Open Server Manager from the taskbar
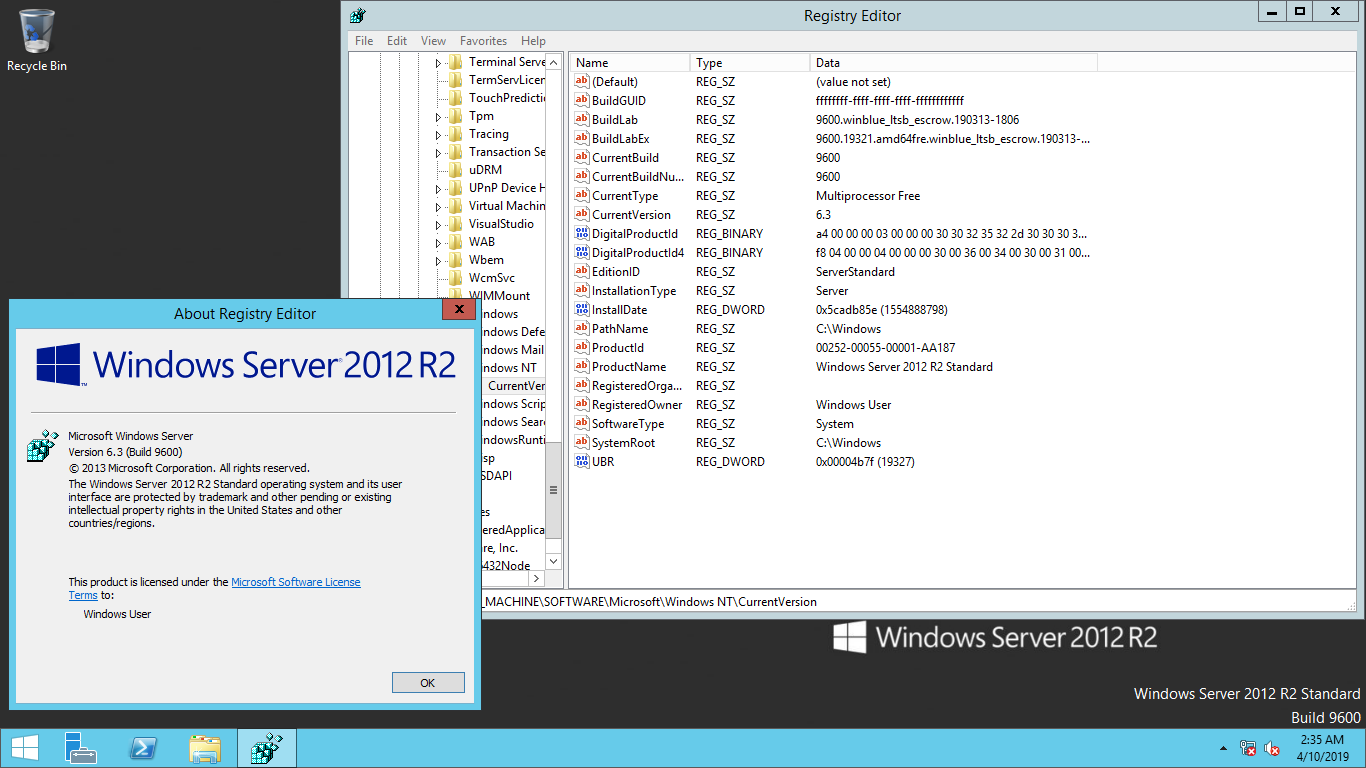 point(81,748)
